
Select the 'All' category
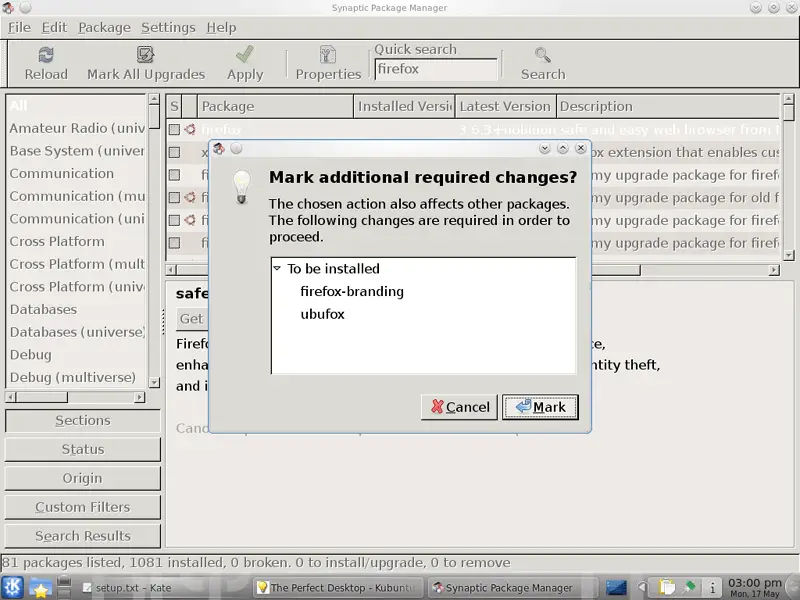(x=77, y=106)
